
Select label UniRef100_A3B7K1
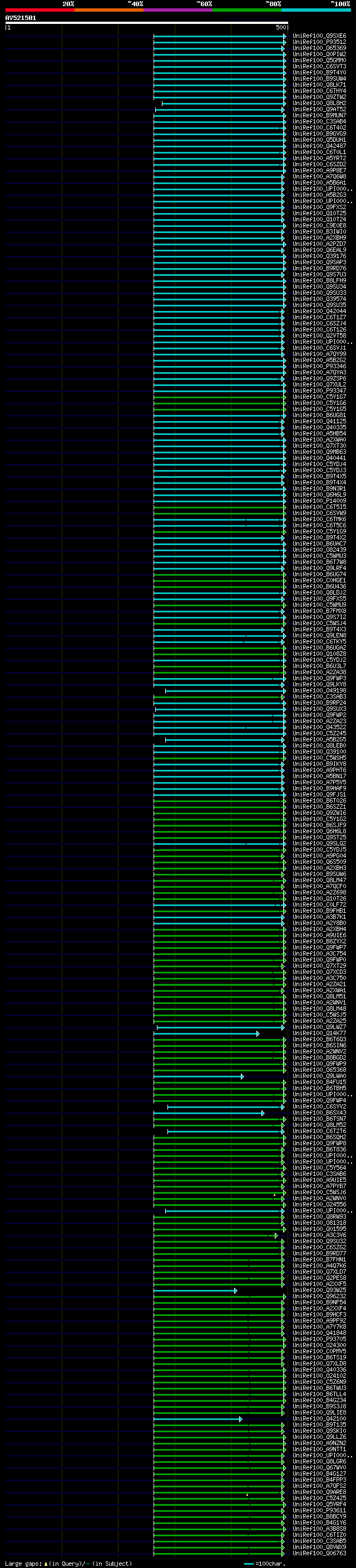[x=319, y=917]
